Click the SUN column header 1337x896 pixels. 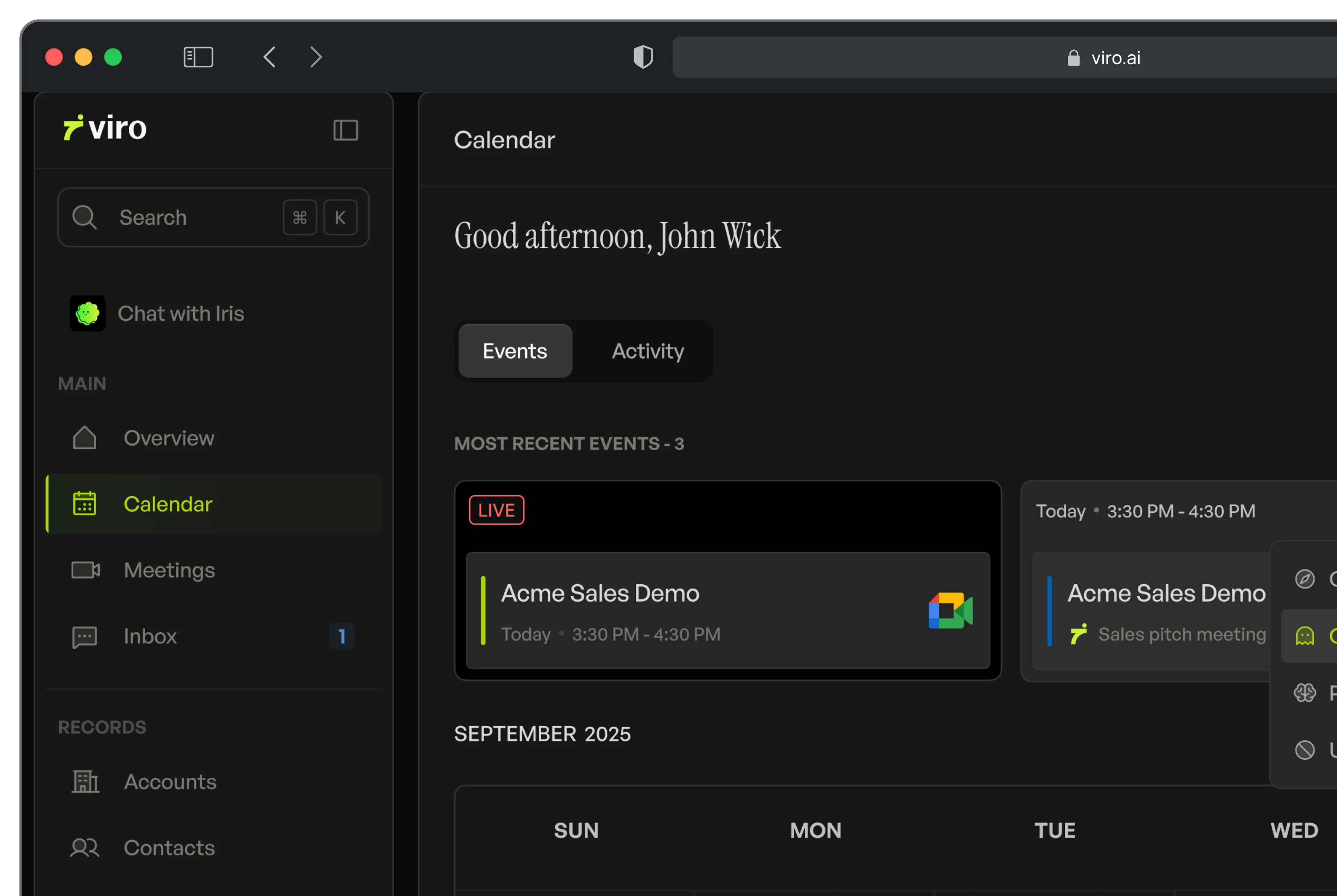tap(576, 830)
